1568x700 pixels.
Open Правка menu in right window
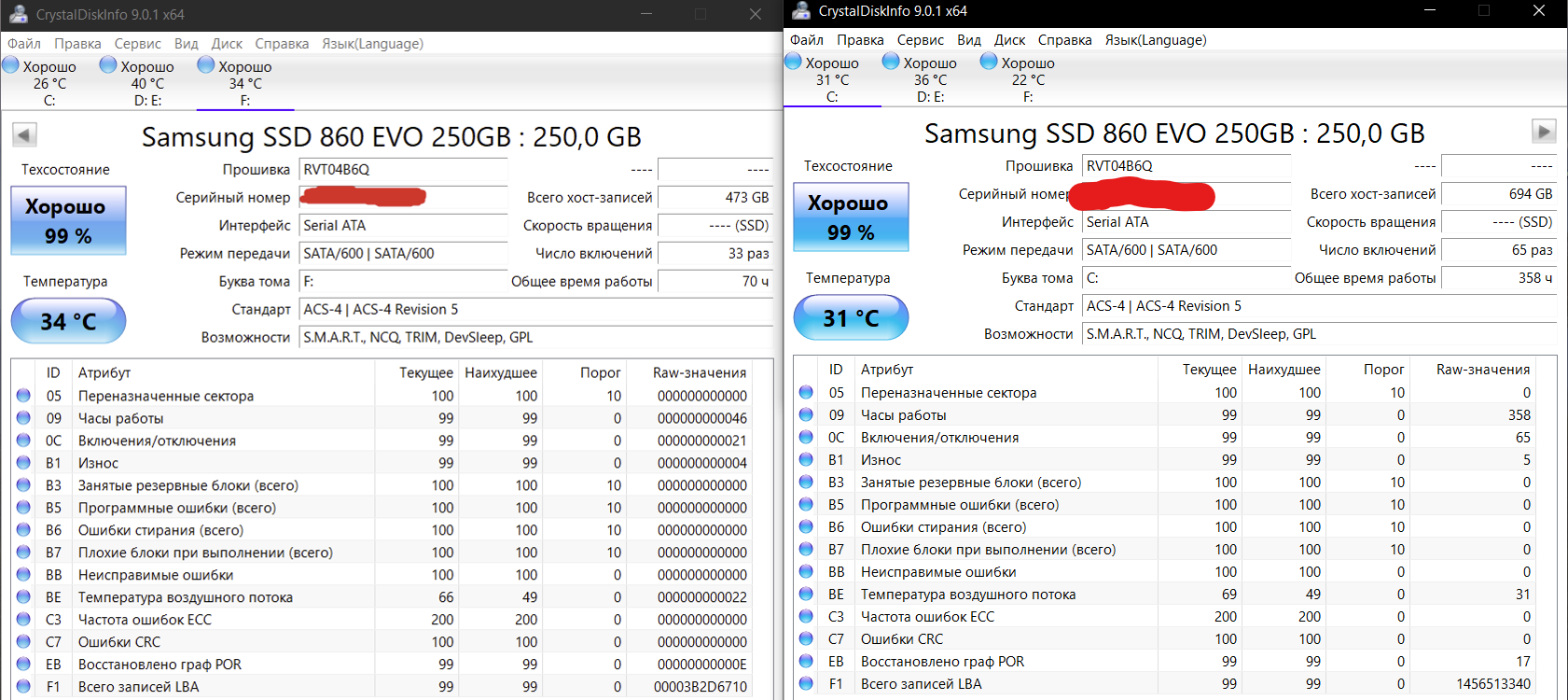[x=860, y=40]
